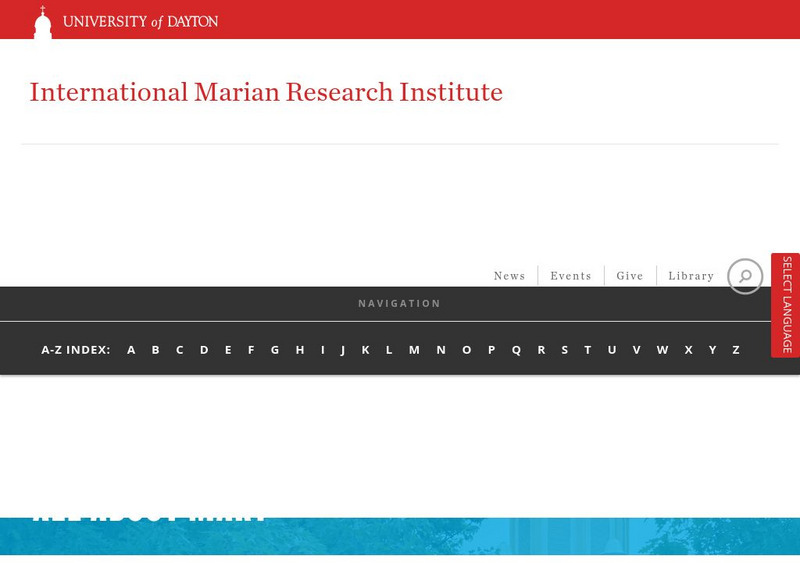This screenshot has height=563, width=800.
Task: Jump to letter O in A-Z index
Action: coord(466,350)
